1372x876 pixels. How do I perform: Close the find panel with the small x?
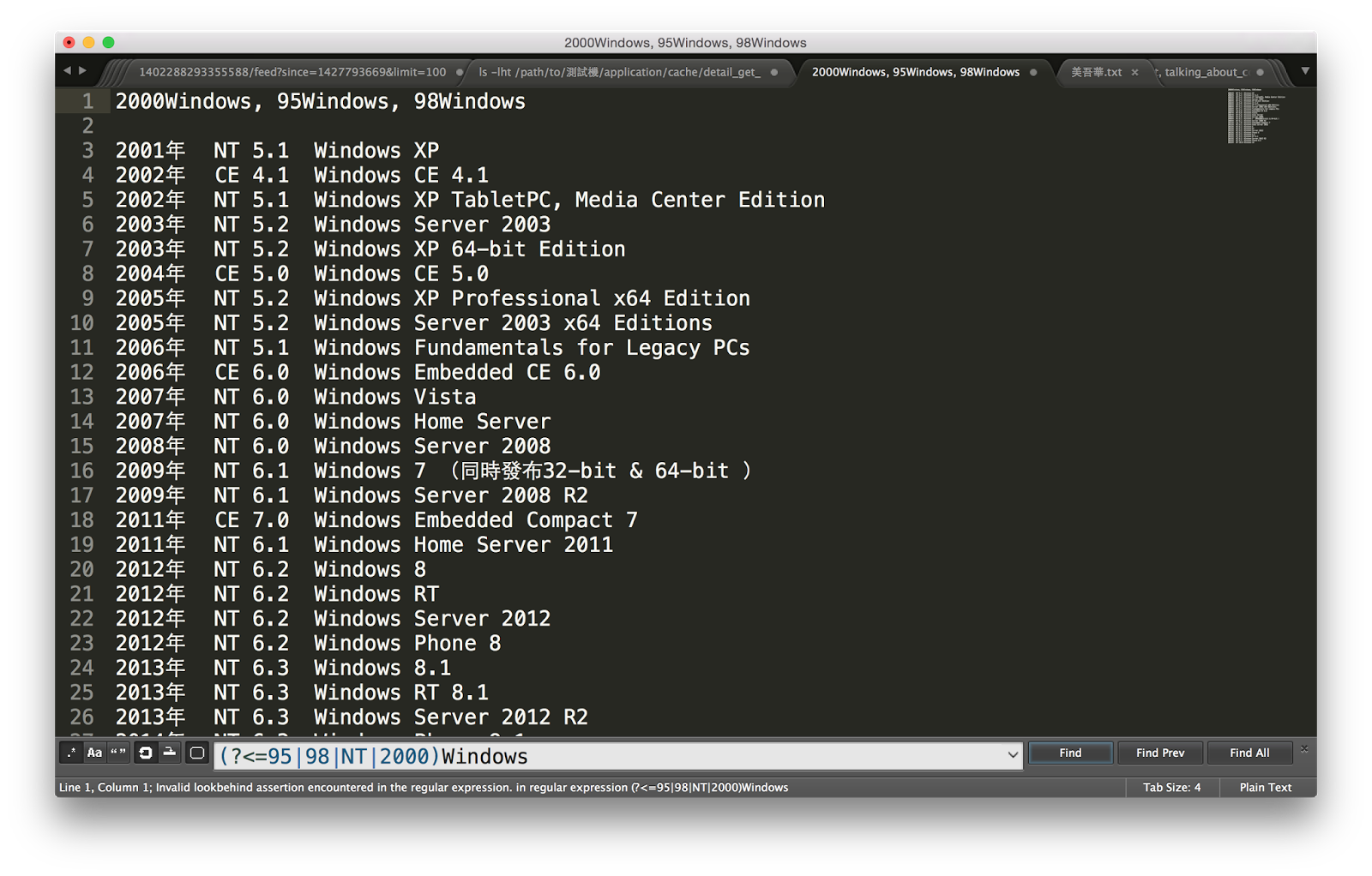[x=1304, y=748]
